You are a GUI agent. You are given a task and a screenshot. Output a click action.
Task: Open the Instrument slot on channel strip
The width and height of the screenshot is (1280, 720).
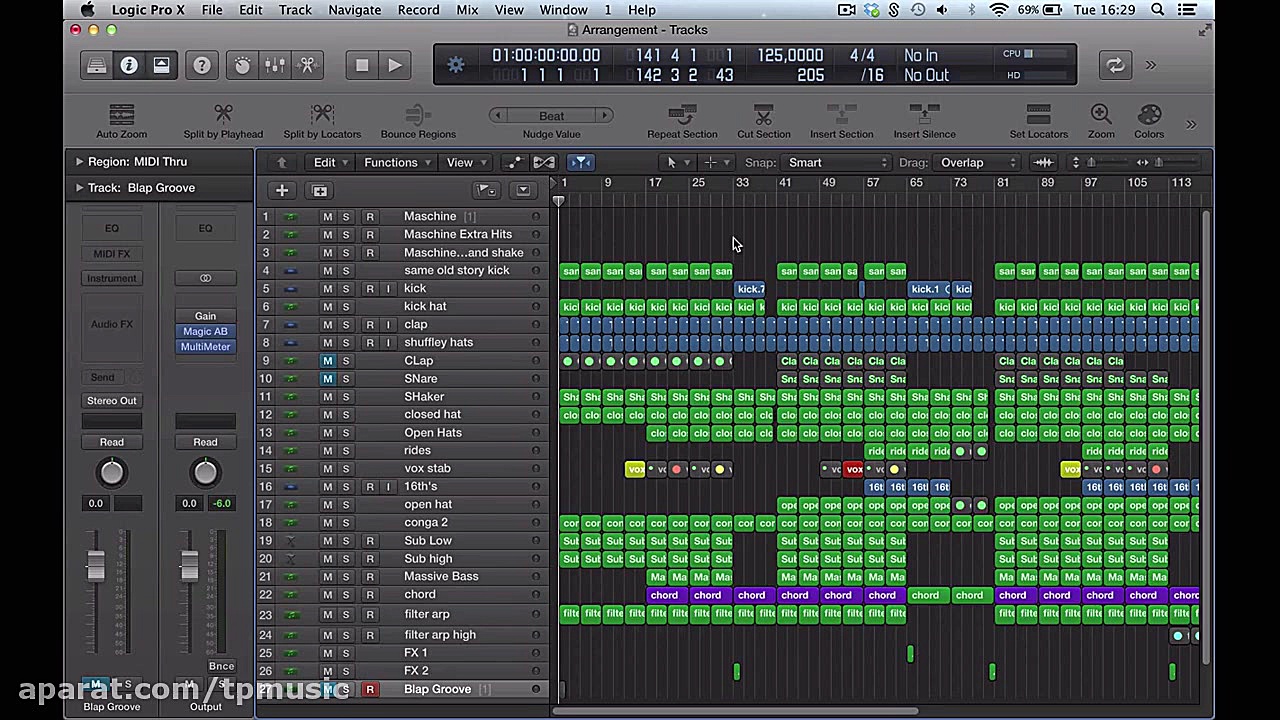(112, 278)
